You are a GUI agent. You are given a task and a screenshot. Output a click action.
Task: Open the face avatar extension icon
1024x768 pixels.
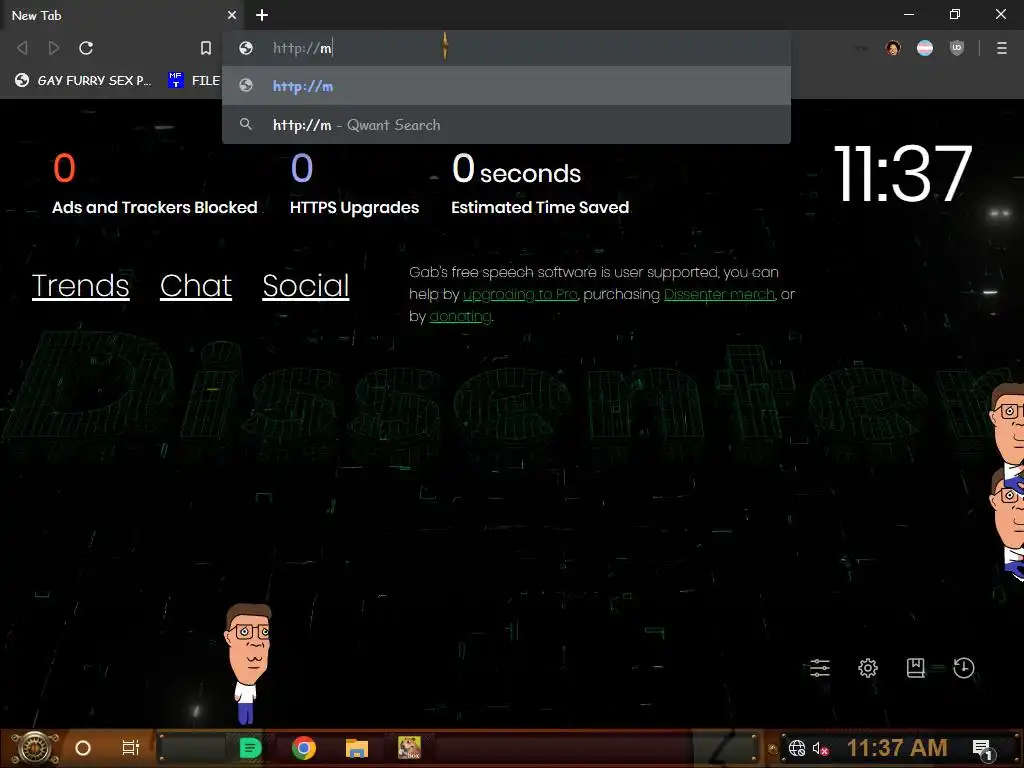[893, 48]
